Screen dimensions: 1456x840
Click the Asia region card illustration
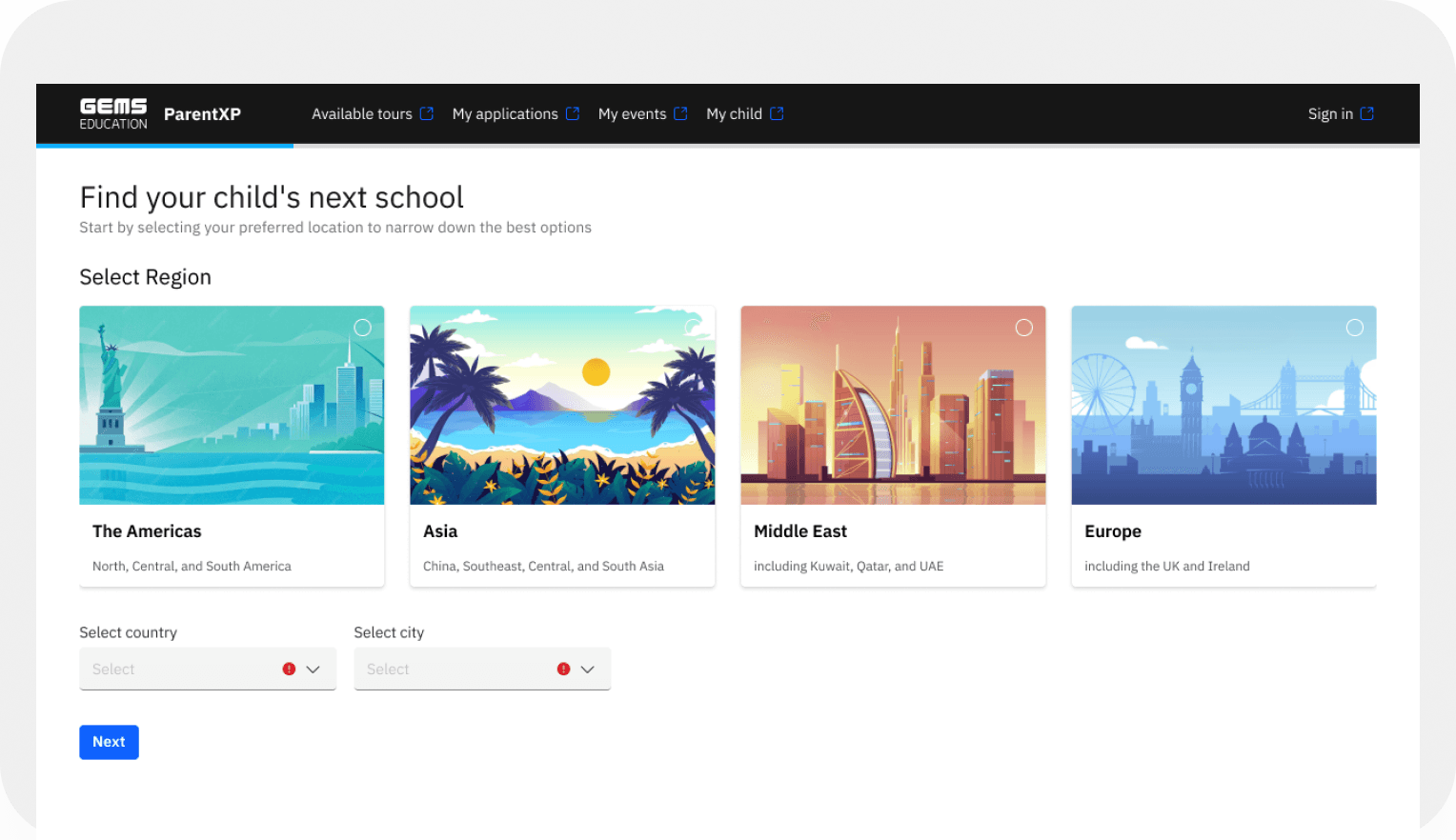(x=562, y=405)
